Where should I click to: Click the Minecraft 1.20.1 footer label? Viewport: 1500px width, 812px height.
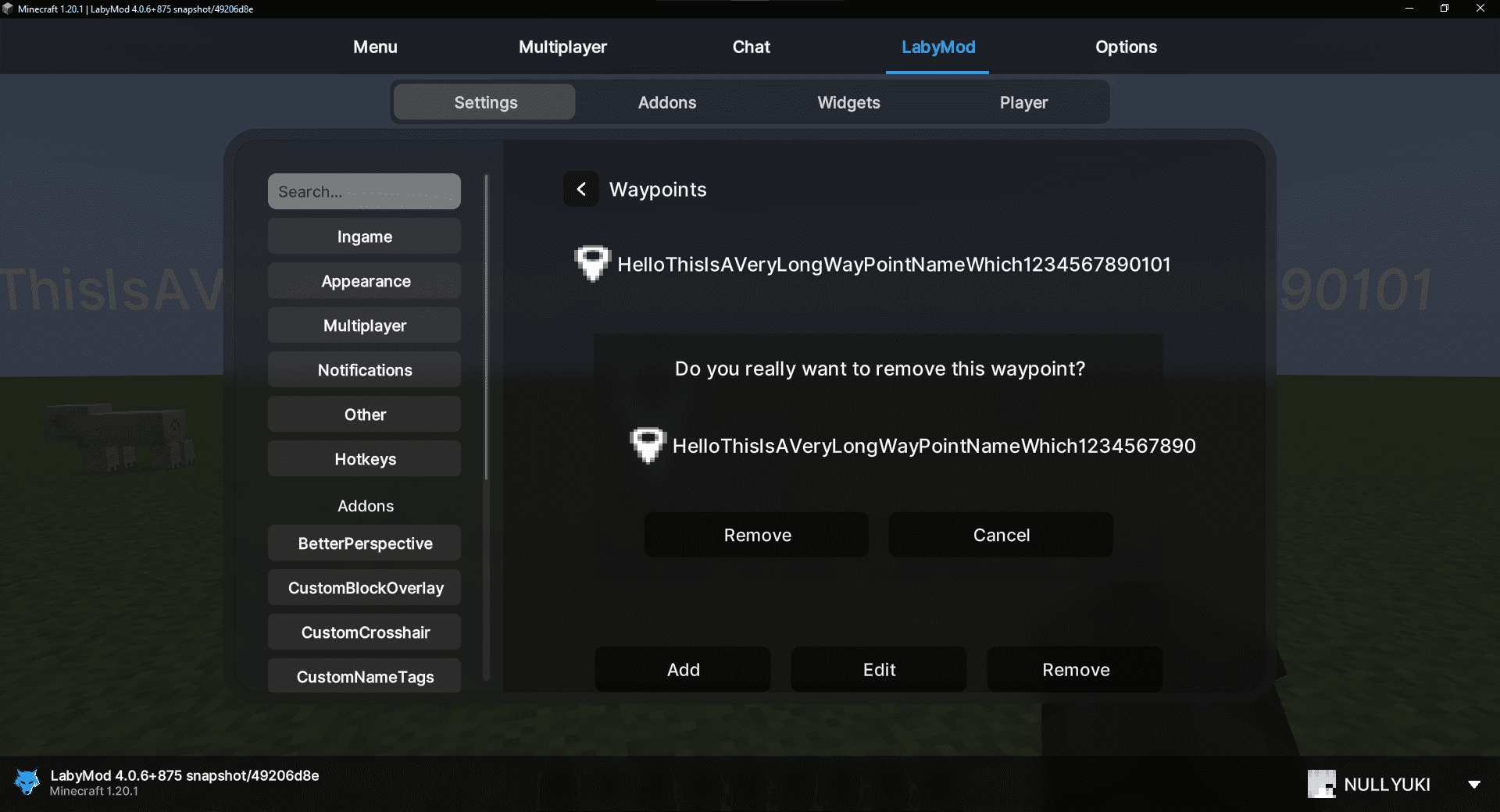click(x=94, y=791)
